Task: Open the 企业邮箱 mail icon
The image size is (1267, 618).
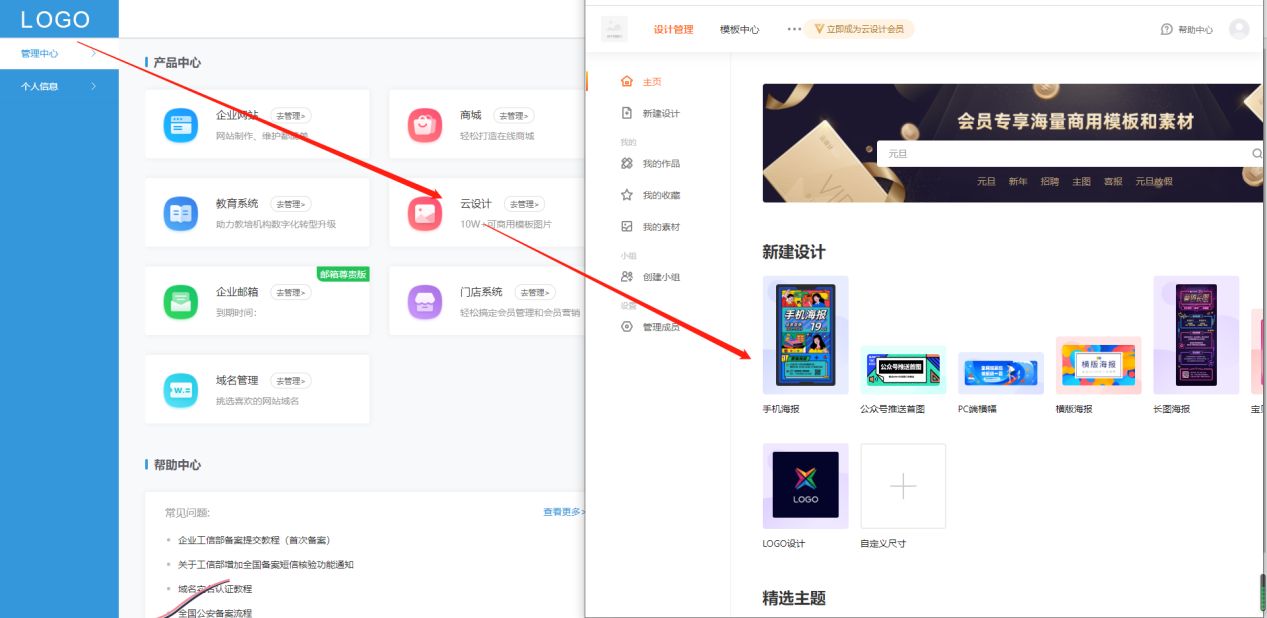Action: [181, 301]
